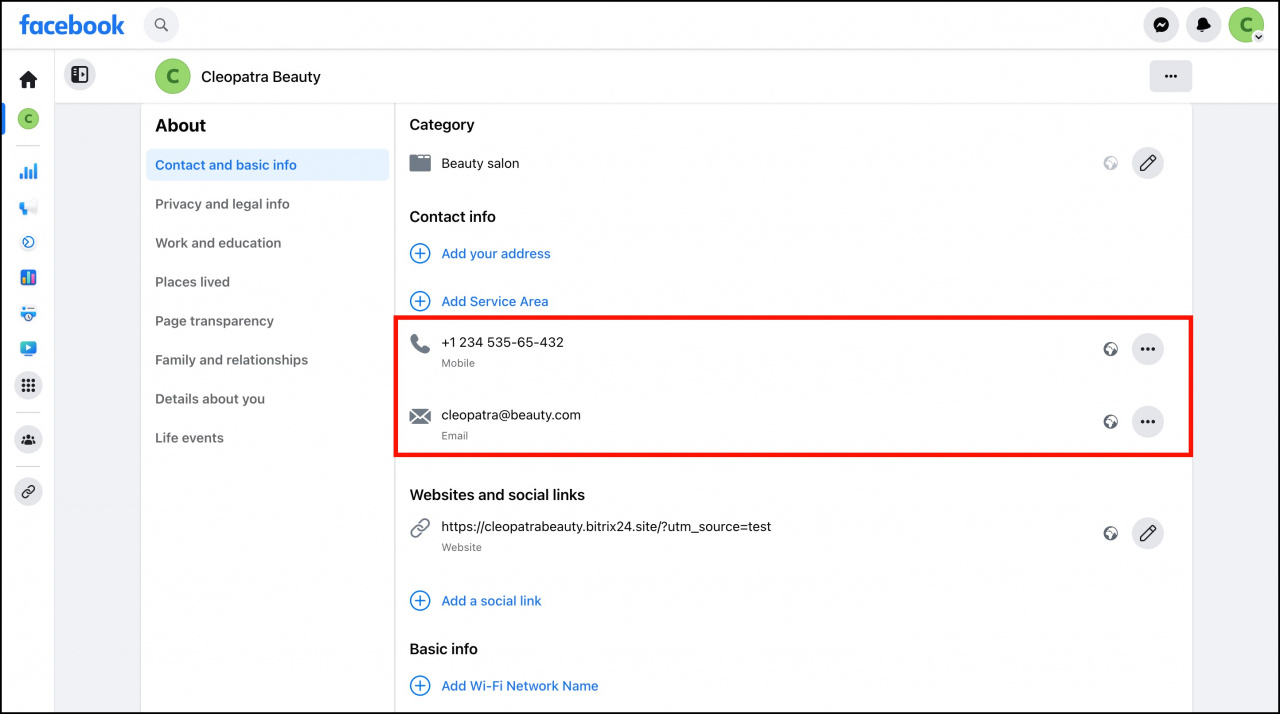Image resolution: width=1280 pixels, height=714 pixels.
Task: Open Places lived section
Action: [x=192, y=282]
